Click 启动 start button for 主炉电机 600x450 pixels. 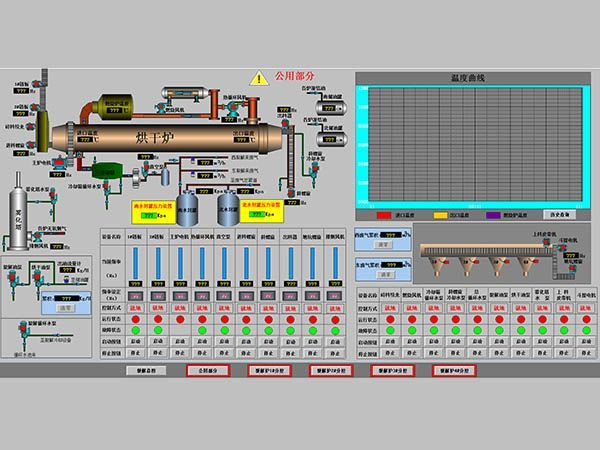[180, 341]
